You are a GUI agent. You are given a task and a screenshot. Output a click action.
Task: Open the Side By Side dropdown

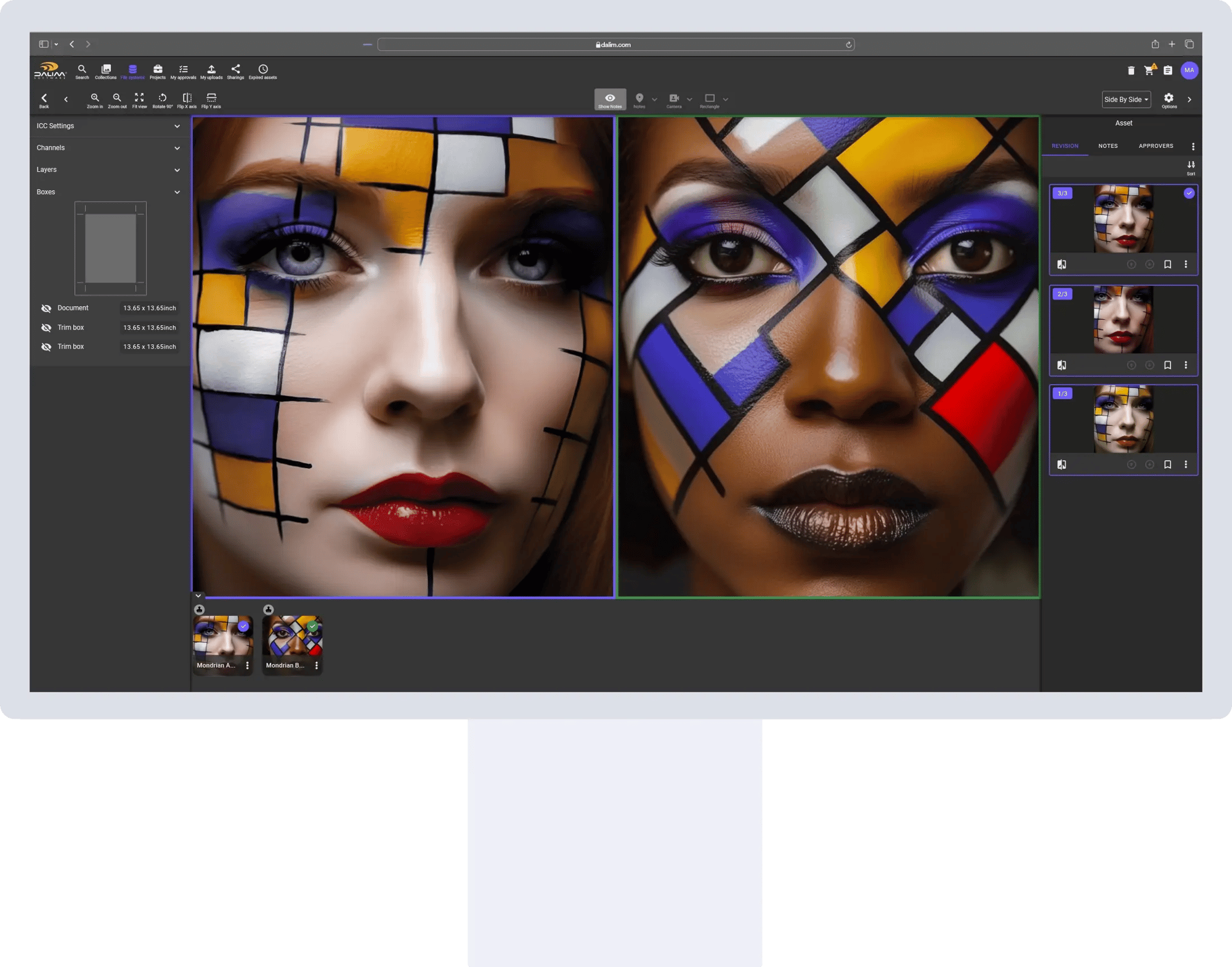(1126, 100)
